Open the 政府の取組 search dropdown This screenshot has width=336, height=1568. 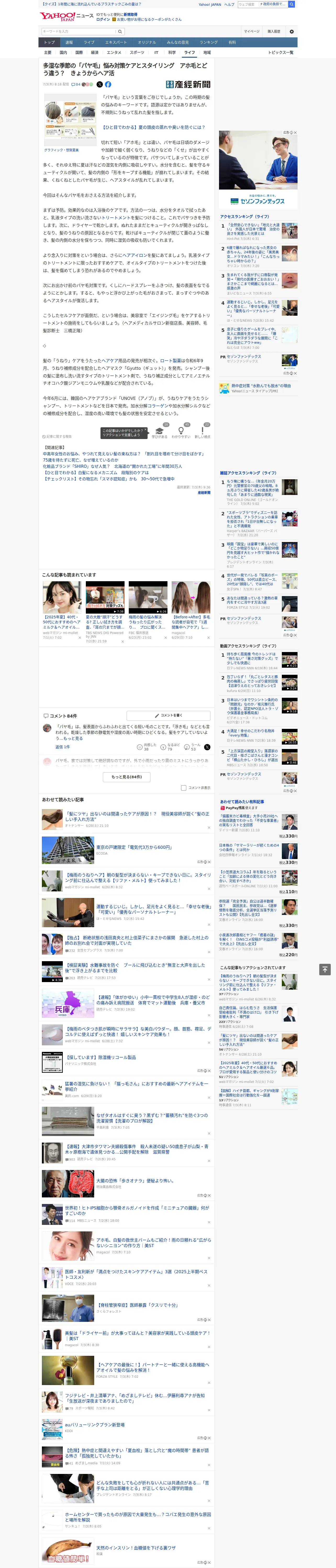(x=273, y=4)
